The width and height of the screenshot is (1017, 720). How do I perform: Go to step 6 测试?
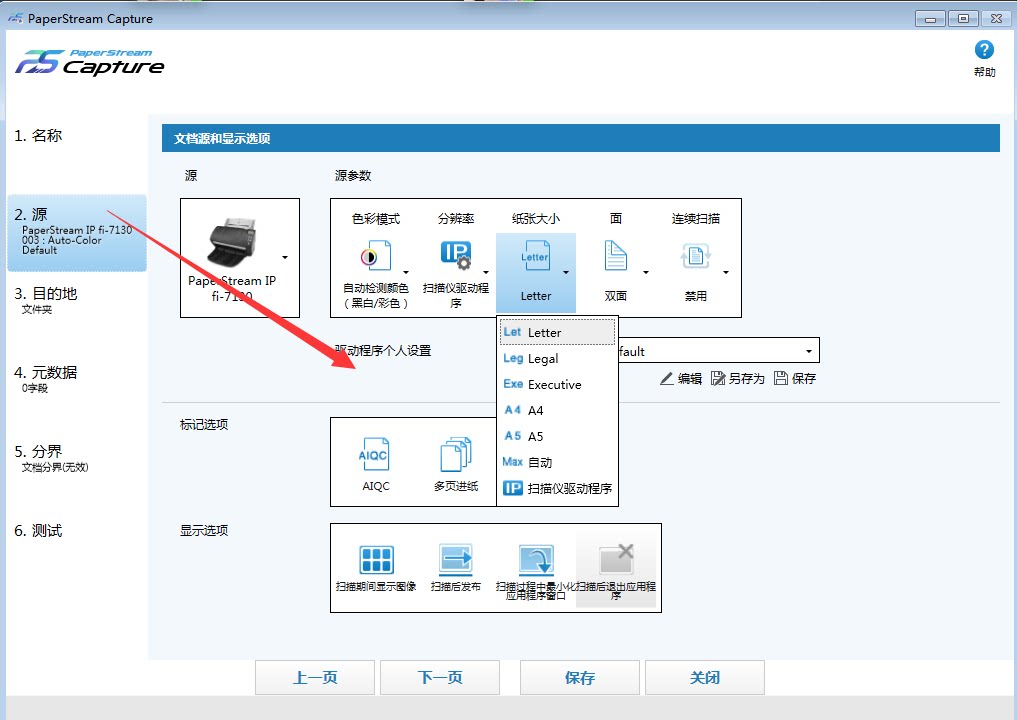tap(38, 531)
